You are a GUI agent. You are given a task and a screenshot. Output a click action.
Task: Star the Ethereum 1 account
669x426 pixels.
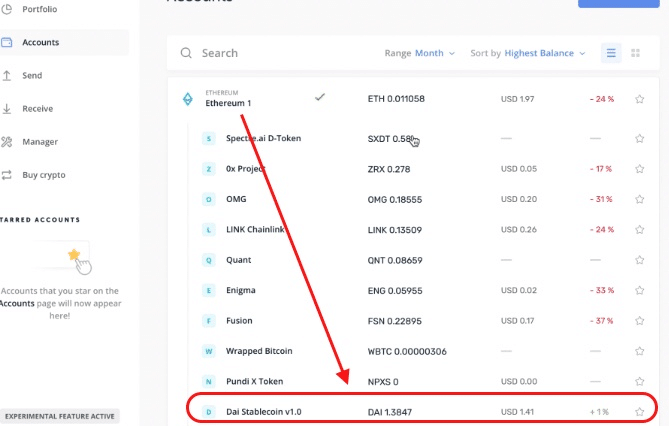click(x=639, y=99)
